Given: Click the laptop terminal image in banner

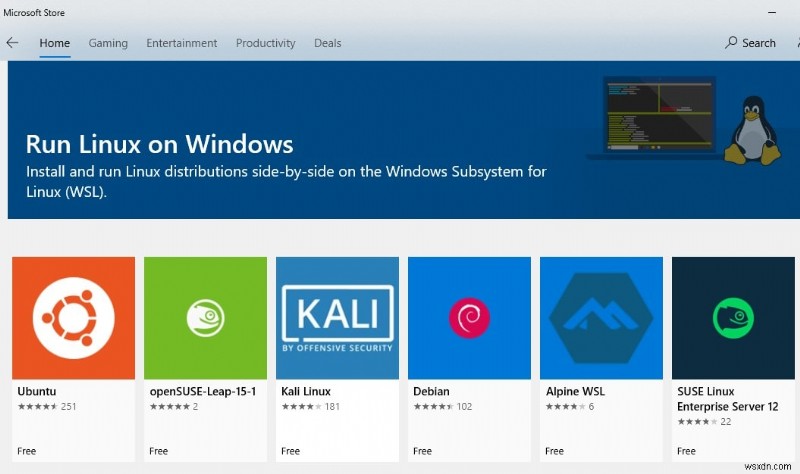Looking at the screenshot, I should click(x=658, y=117).
